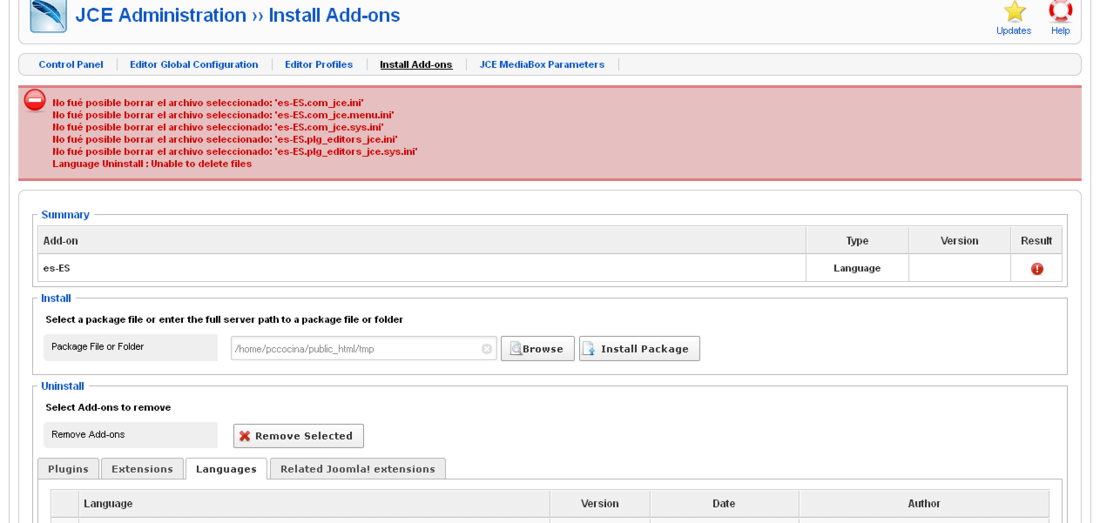Select Install Add-ons menu item
The height and width of the screenshot is (523, 1100).
(x=416, y=64)
